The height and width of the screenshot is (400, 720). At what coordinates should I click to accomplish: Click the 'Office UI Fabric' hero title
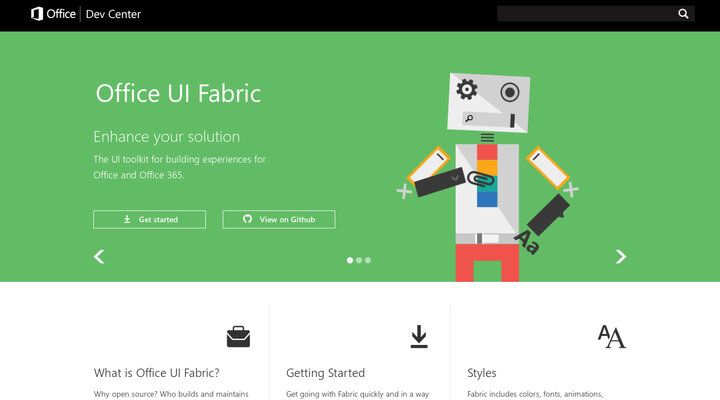[178, 94]
